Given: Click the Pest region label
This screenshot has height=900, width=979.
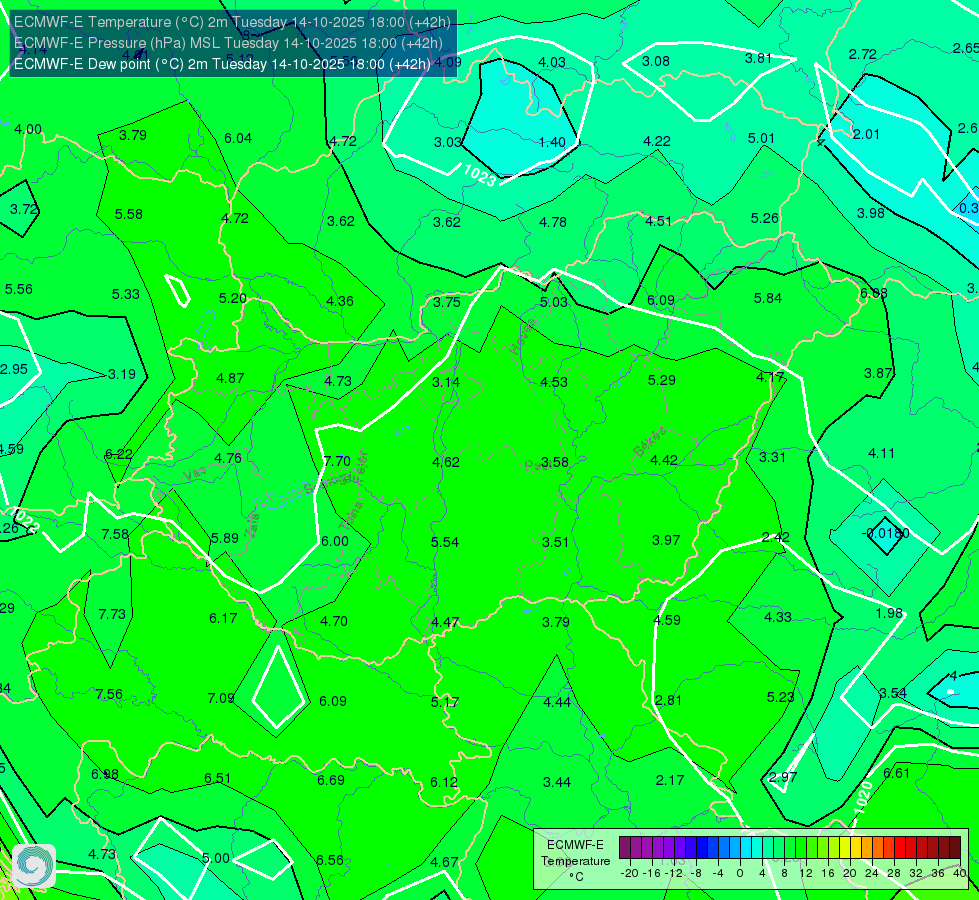Looking at the screenshot, I should 536,465.
